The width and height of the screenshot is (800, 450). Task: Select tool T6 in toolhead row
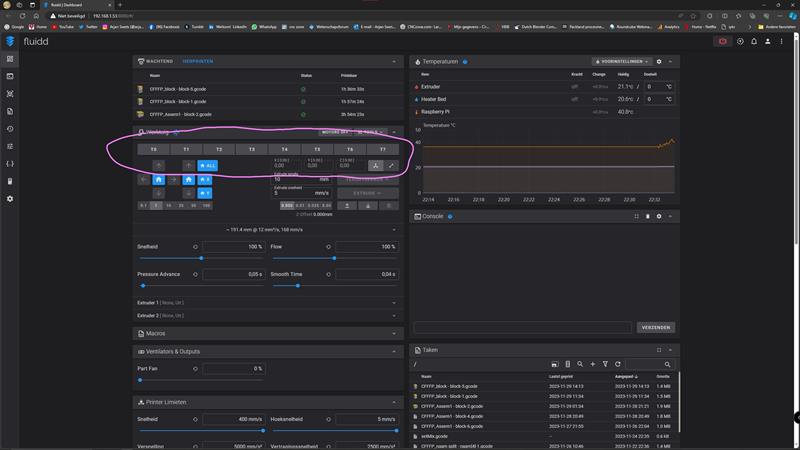(350, 149)
